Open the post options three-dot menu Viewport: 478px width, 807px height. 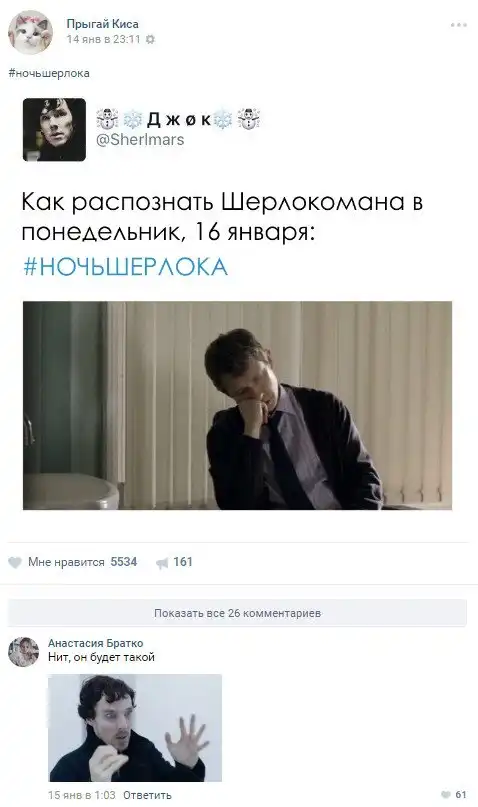coord(458,25)
